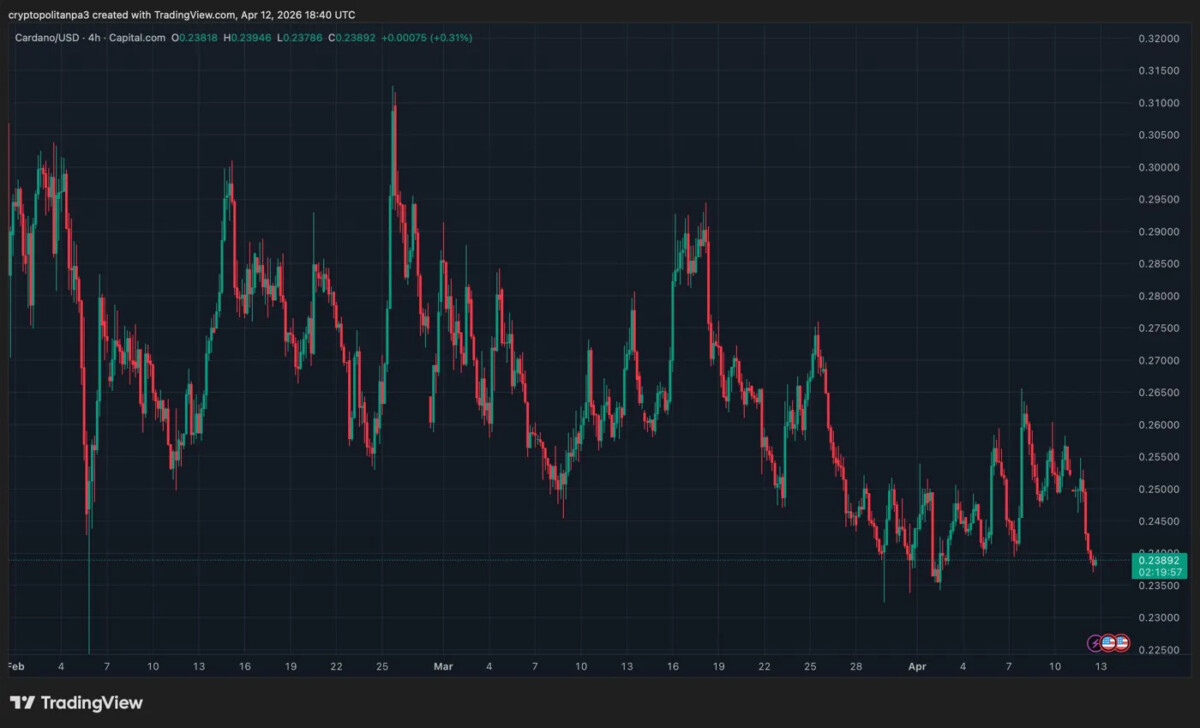Viewport: 1200px width, 728px height.
Task: Click the Mar label on time axis
Action: coord(443,666)
